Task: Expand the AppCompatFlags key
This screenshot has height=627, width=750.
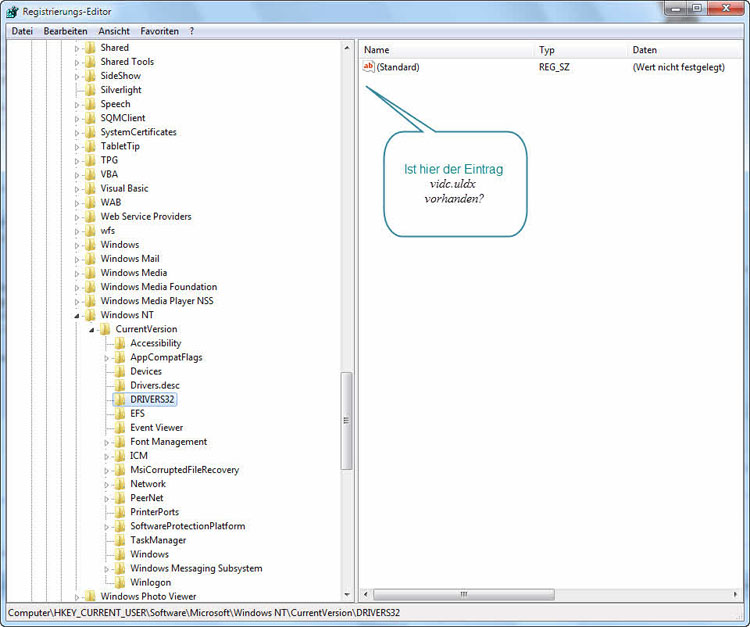Action: pos(106,357)
